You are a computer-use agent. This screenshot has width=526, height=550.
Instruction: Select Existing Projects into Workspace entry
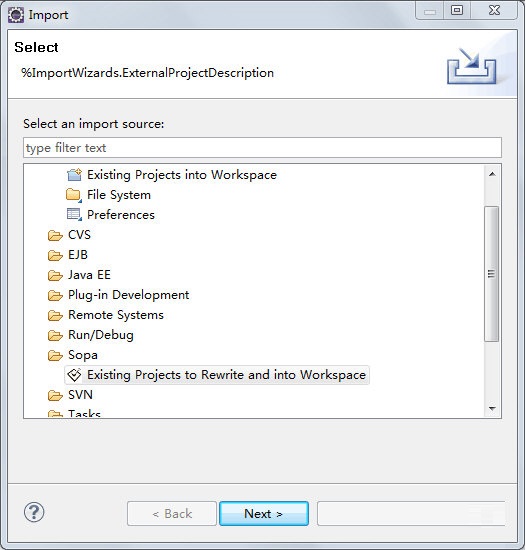tap(182, 175)
